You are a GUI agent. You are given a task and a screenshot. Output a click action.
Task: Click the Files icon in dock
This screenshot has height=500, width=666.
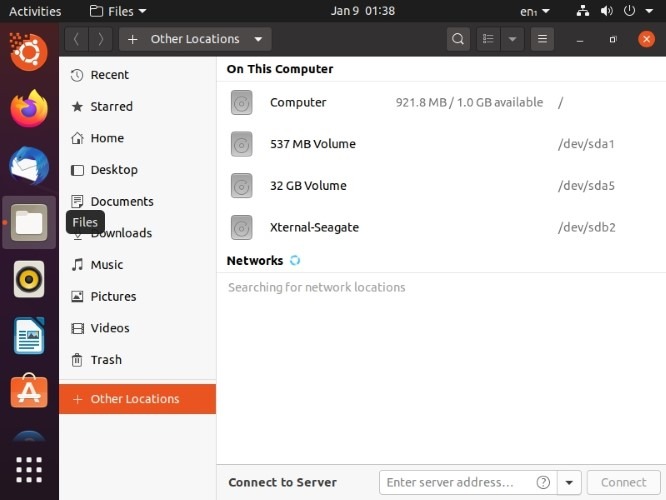point(29,222)
